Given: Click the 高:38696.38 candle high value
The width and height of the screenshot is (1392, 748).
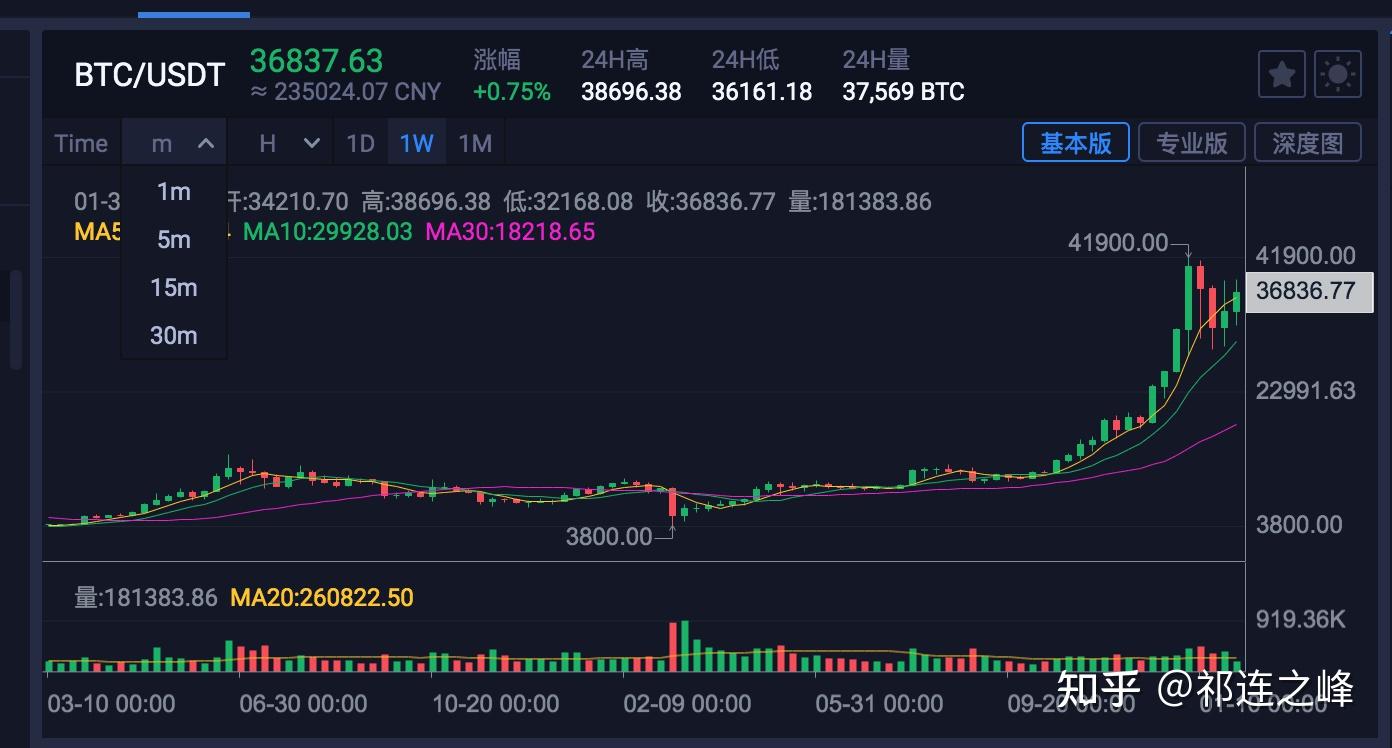Looking at the screenshot, I should [426, 202].
